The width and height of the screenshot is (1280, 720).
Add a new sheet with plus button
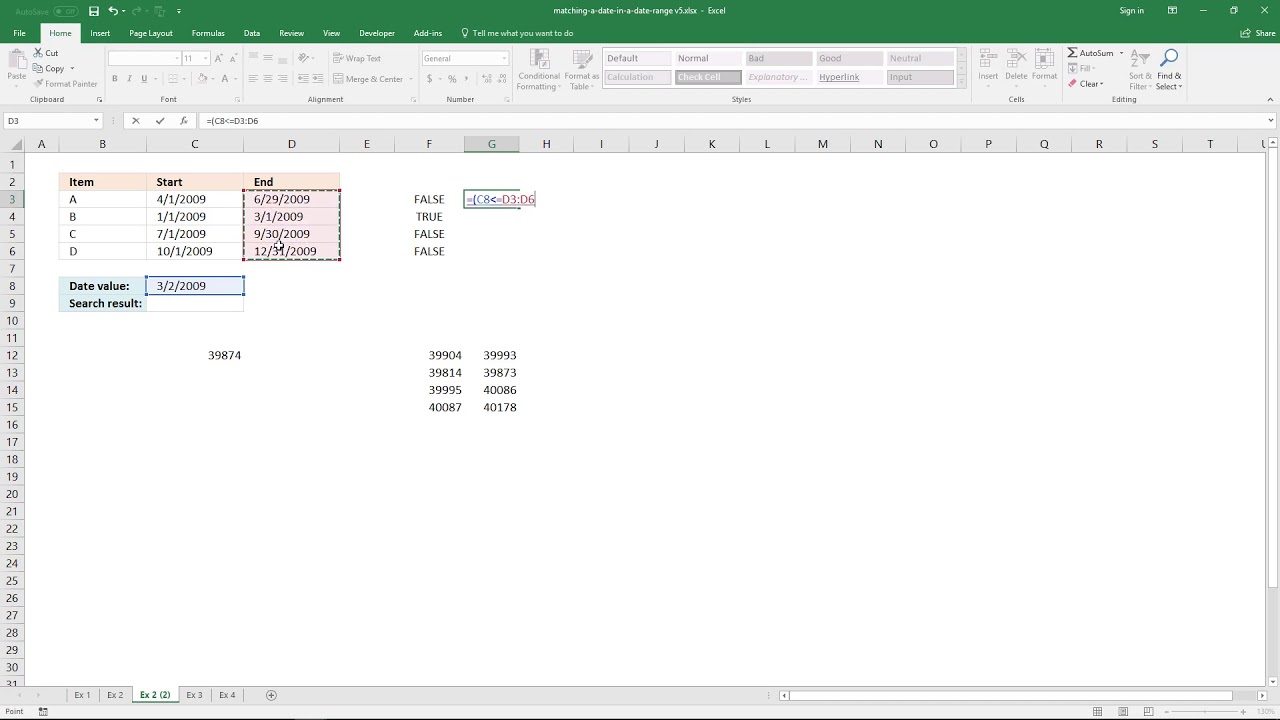point(271,695)
